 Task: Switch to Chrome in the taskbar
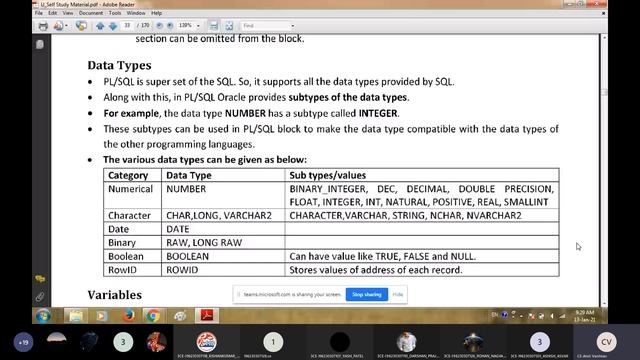click(x=154, y=316)
